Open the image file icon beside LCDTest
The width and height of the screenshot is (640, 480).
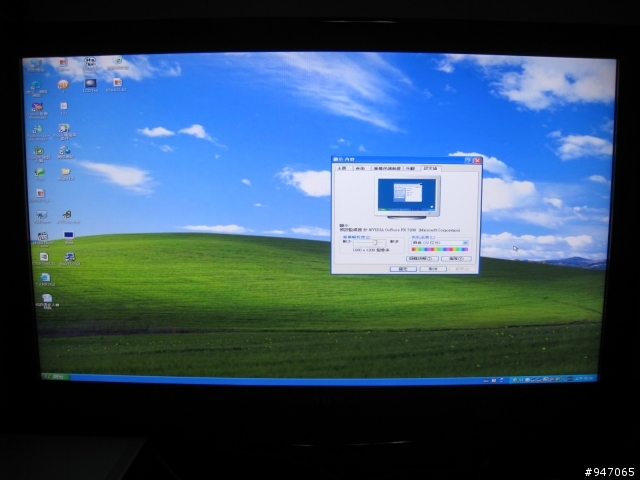(x=117, y=84)
